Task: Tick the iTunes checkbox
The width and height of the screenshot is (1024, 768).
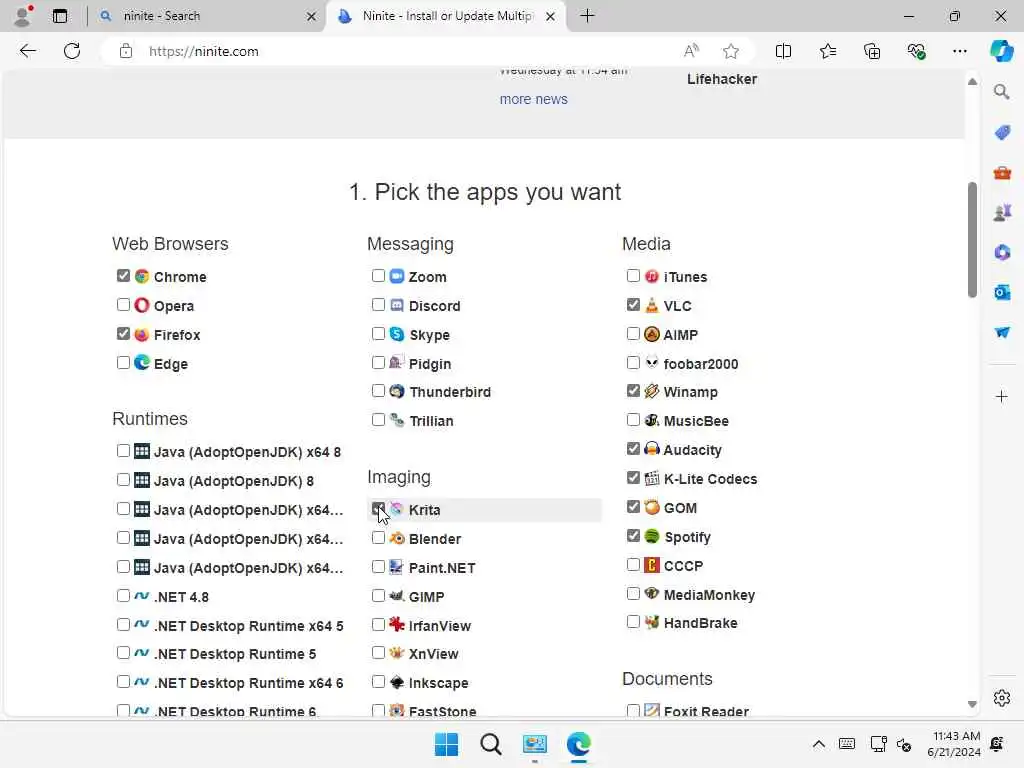Action: [x=633, y=276]
